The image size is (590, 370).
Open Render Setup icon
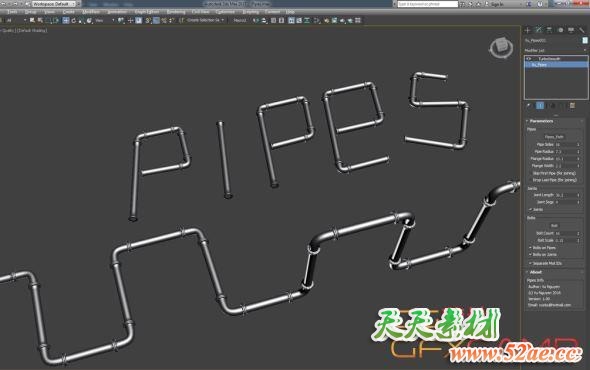click(x=326, y=20)
